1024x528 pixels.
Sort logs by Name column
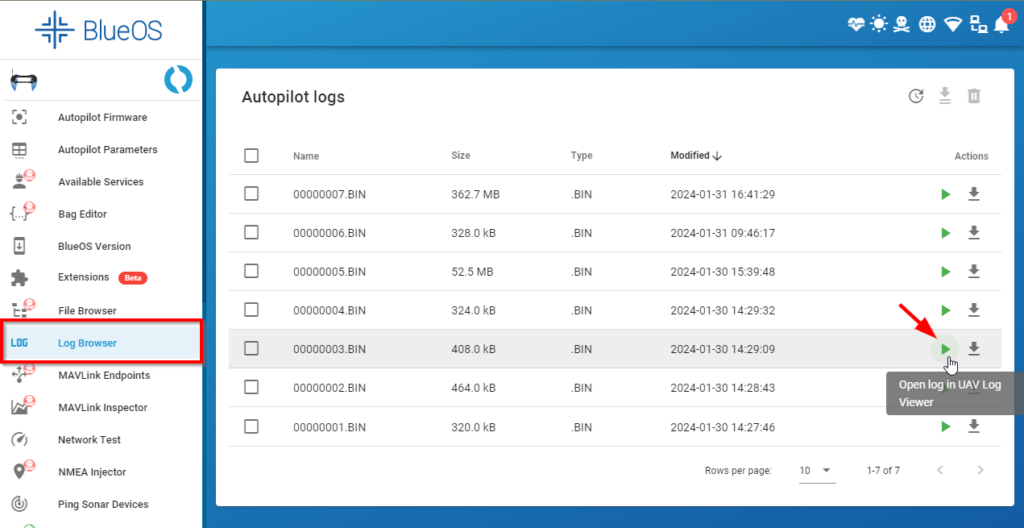tap(306, 156)
